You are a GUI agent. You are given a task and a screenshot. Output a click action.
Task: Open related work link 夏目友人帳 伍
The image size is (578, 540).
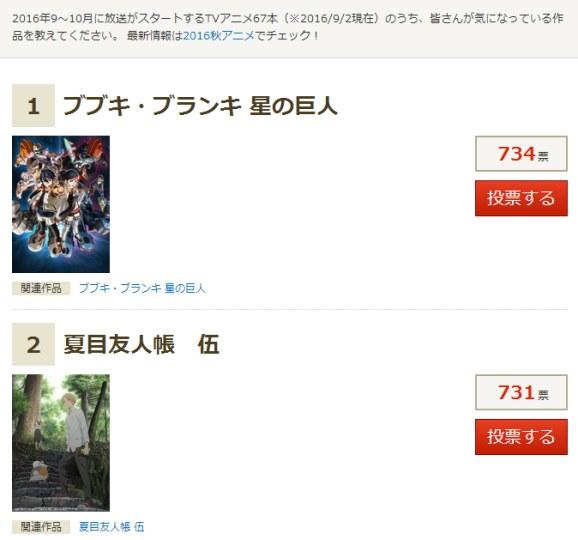click(111, 527)
